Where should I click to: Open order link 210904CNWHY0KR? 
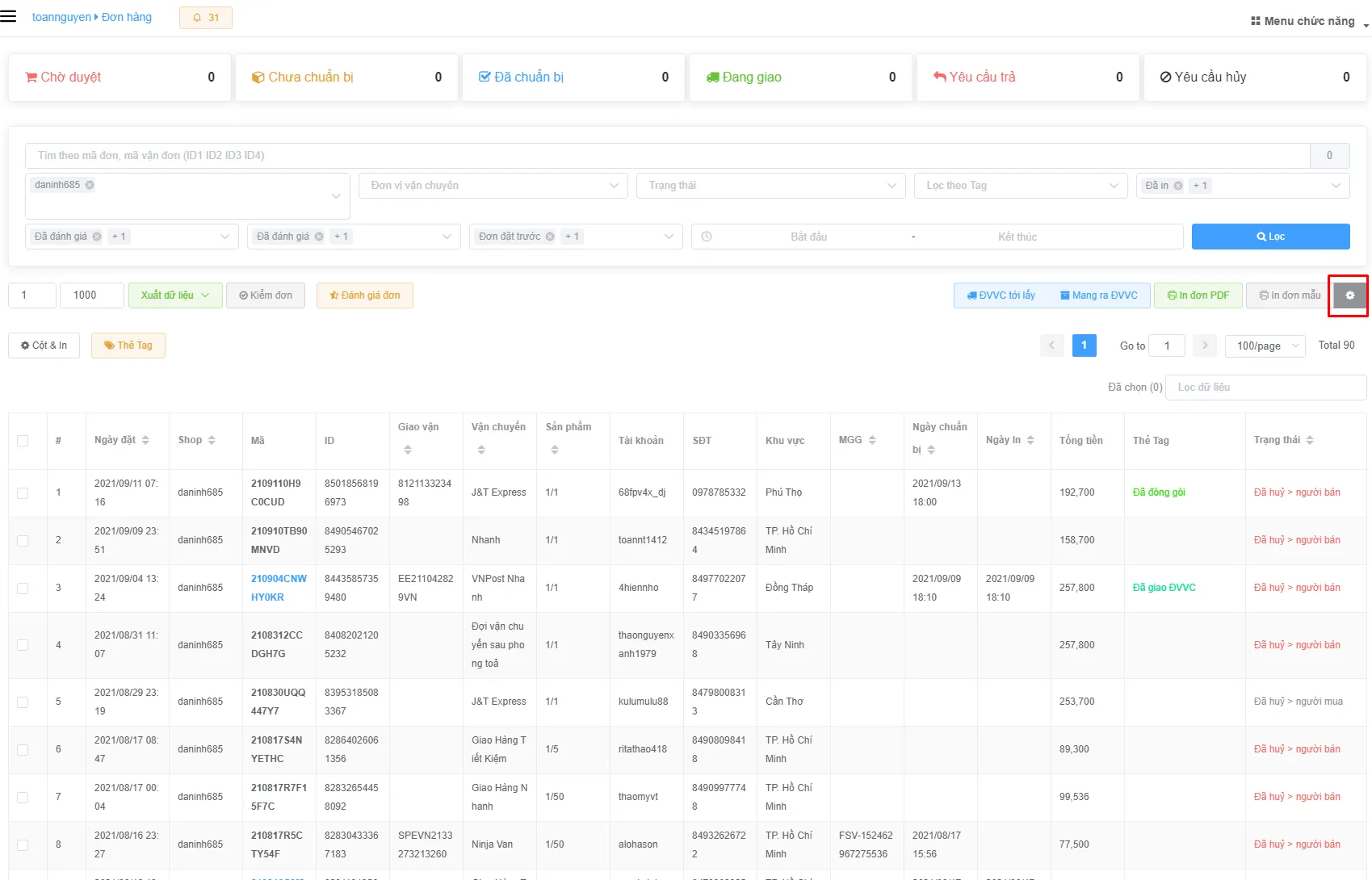(x=279, y=588)
